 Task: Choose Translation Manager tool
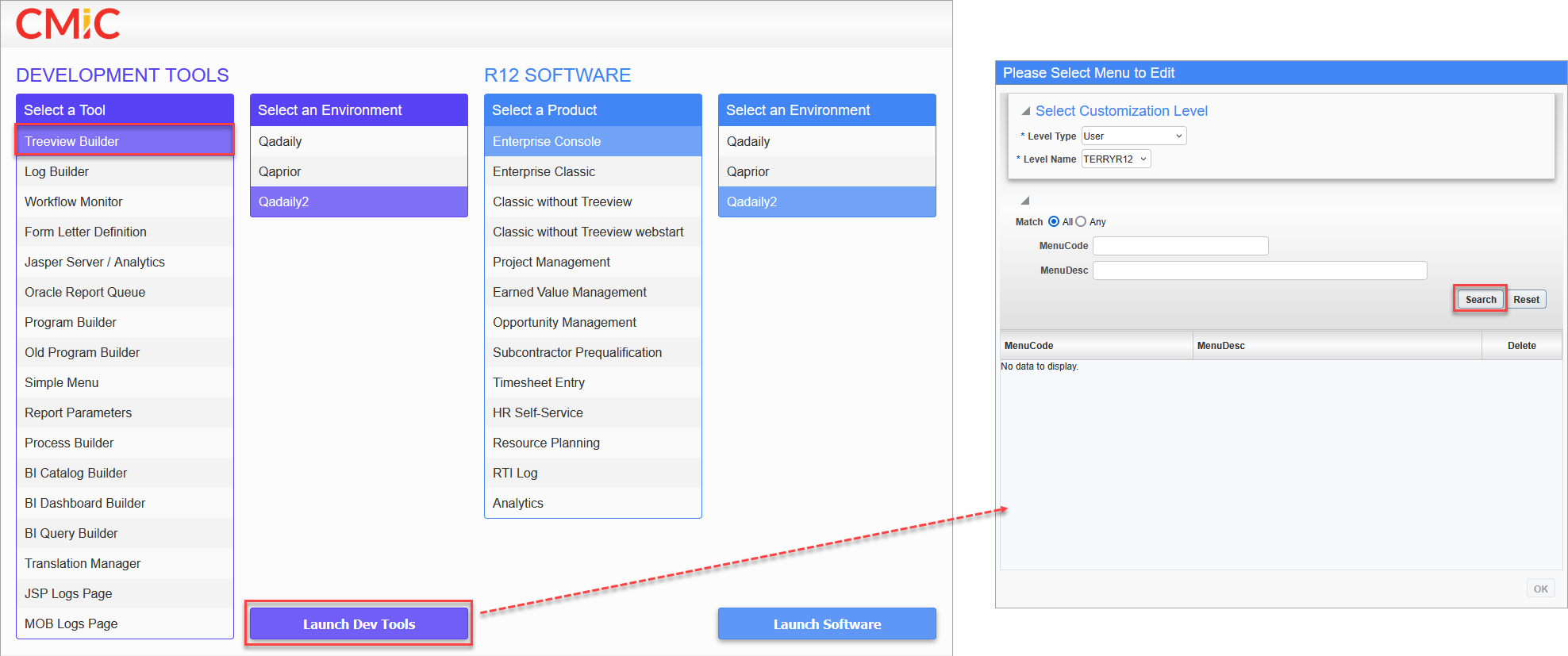click(x=125, y=563)
